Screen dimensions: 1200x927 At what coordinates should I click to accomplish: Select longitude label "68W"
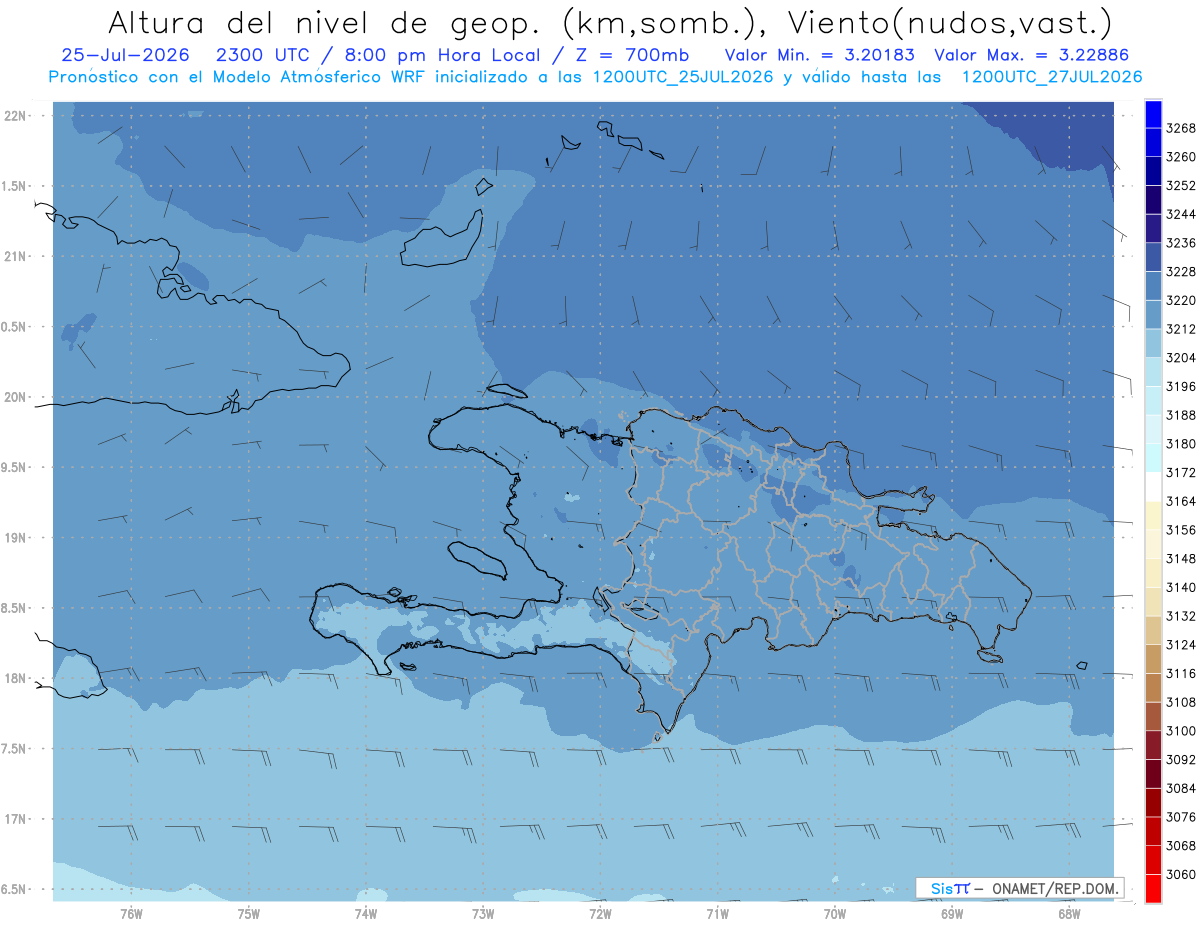pyautogui.click(x=1069, y=912)
